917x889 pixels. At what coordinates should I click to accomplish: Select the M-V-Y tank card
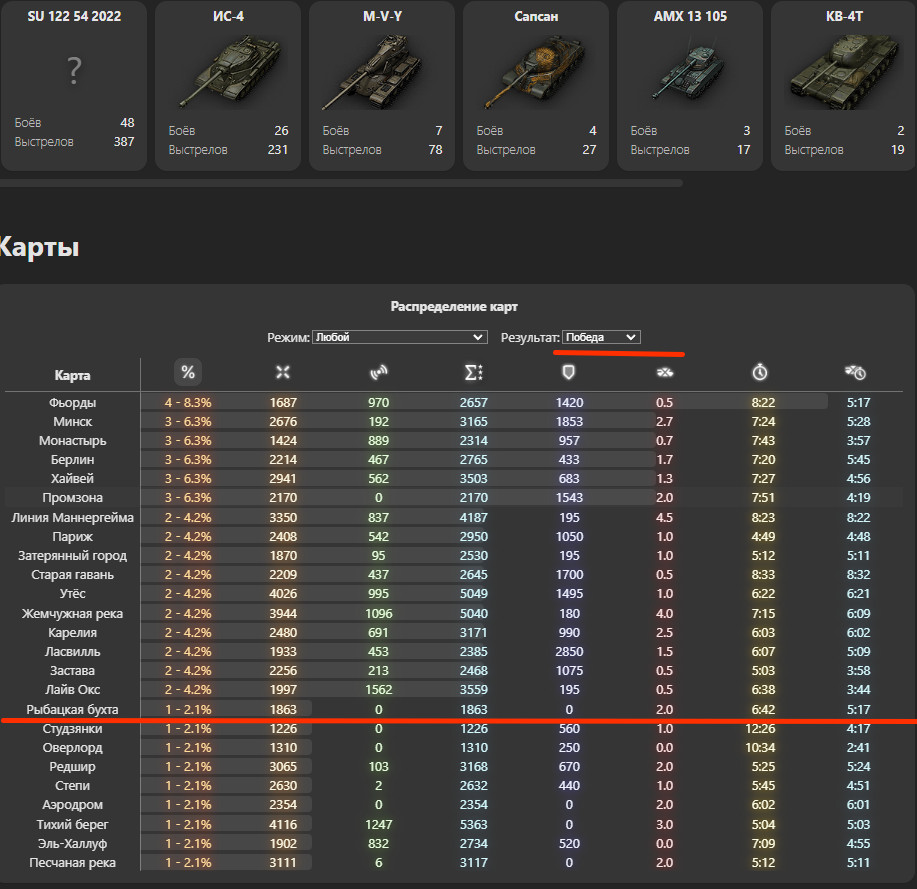(382, 85)
